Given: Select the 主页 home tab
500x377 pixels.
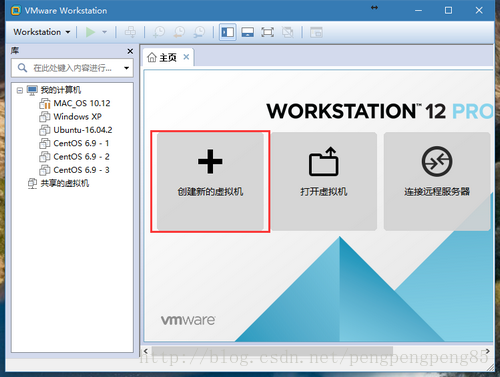Looking at the screenshot, I should pyautogui.click(x=162, y=58).
